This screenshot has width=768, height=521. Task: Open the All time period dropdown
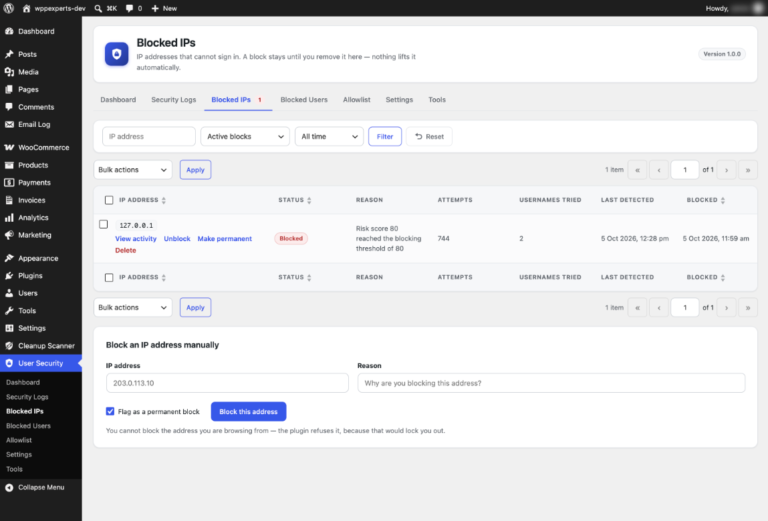(329, 137)
